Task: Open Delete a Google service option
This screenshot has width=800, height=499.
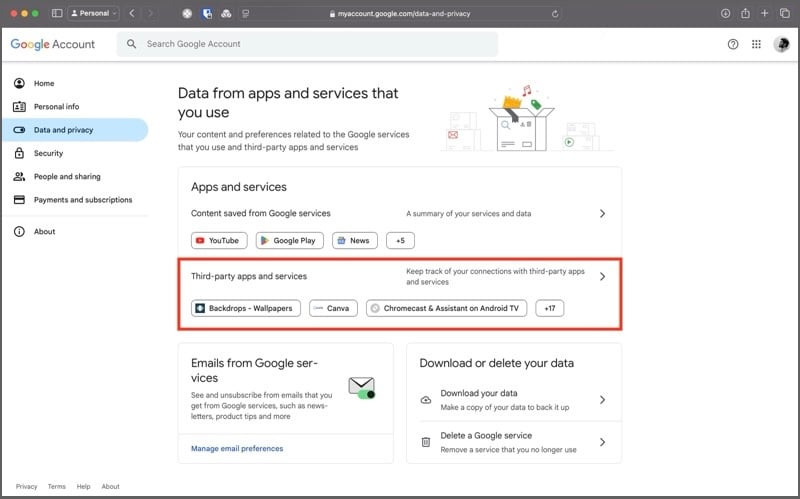Action: tap(514, 442)
